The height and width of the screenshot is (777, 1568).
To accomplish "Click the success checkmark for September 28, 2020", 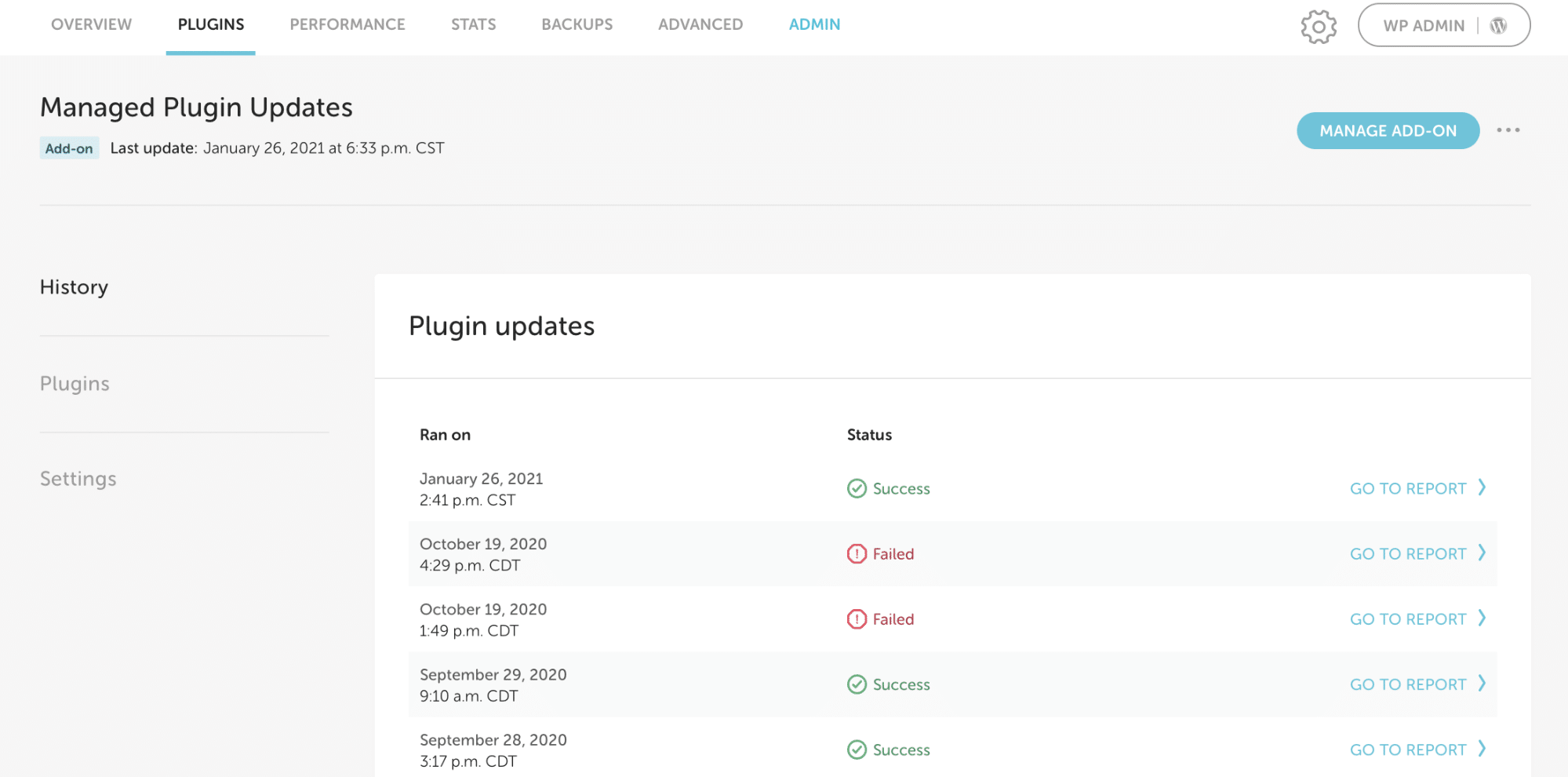I will 857,750.
